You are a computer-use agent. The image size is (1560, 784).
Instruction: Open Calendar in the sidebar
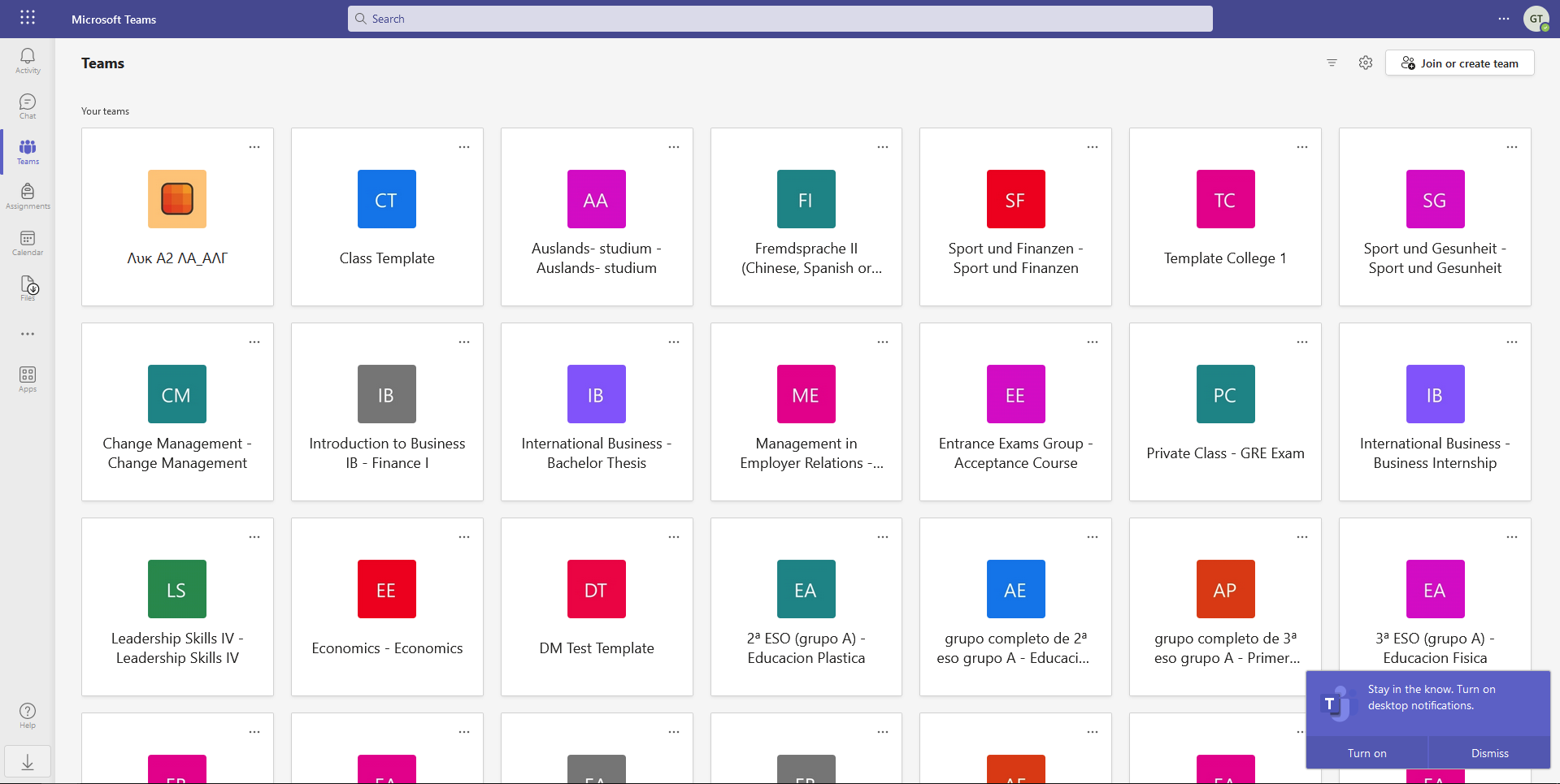[x=28, y=242]
